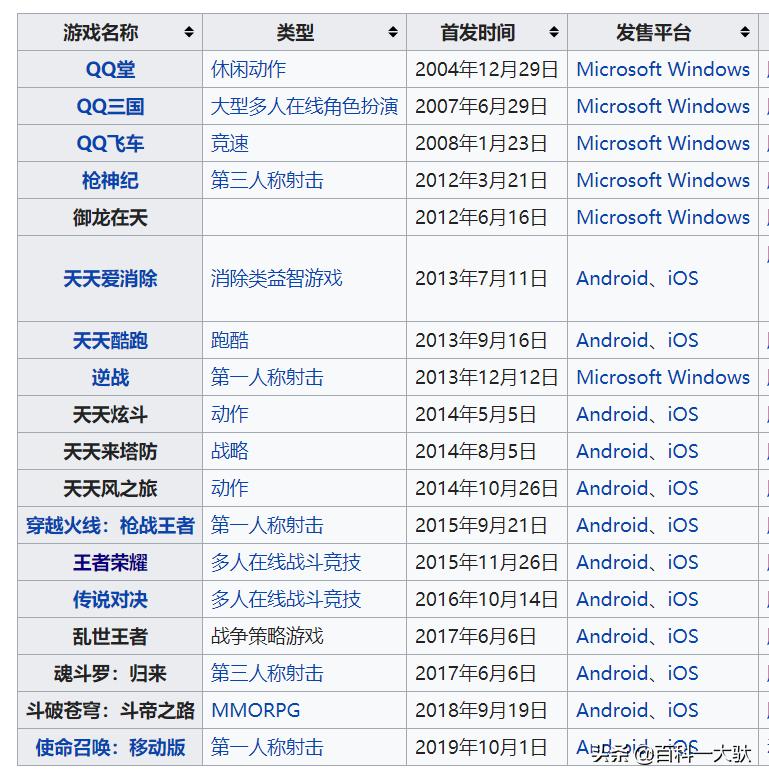Viewport: 769px width, 781px height.
Task: Click the MMORPG genre link
Action: pos(255,711)
